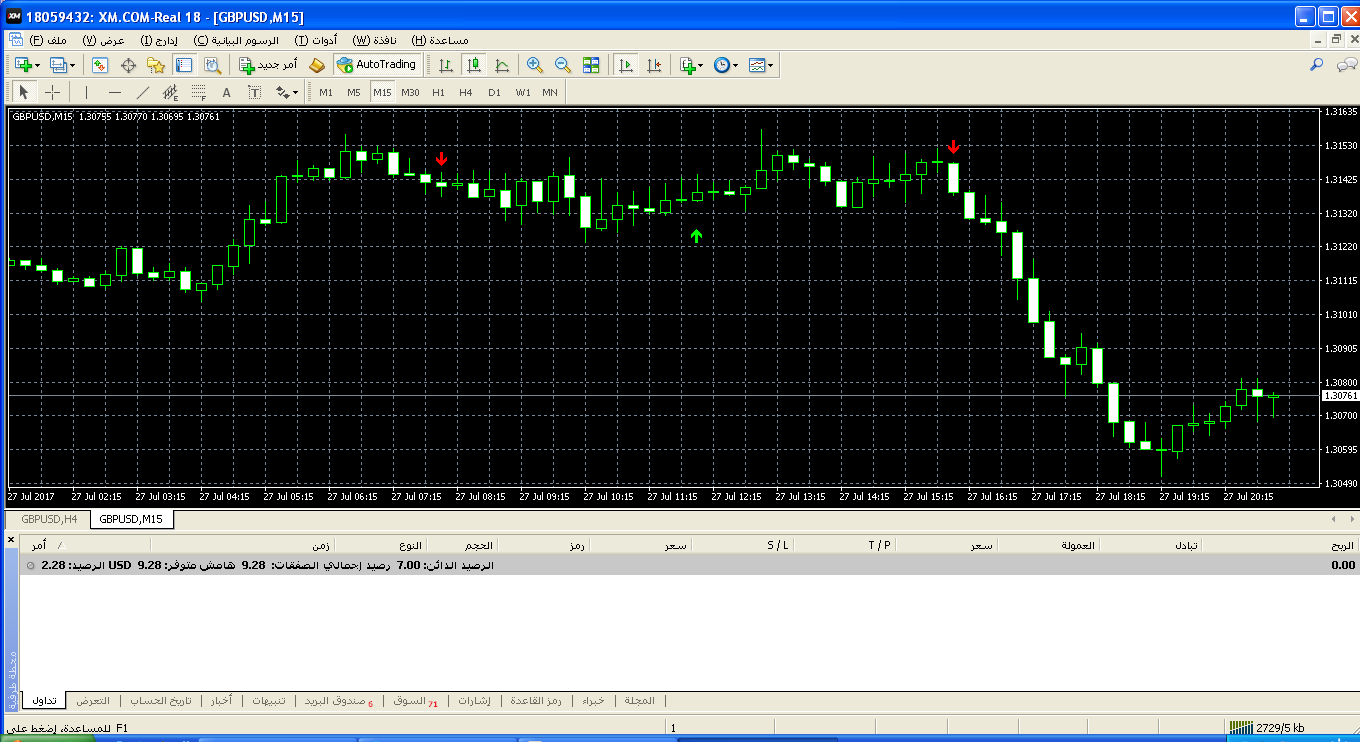The width and height of the screenshot is (1368, 742).
Task: Click the zoom in magnifier icon
Action: 535,65
